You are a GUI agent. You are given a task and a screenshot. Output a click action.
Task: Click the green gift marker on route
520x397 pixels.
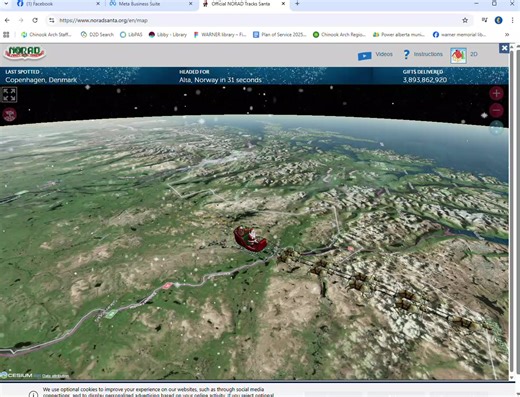point(111,313)
